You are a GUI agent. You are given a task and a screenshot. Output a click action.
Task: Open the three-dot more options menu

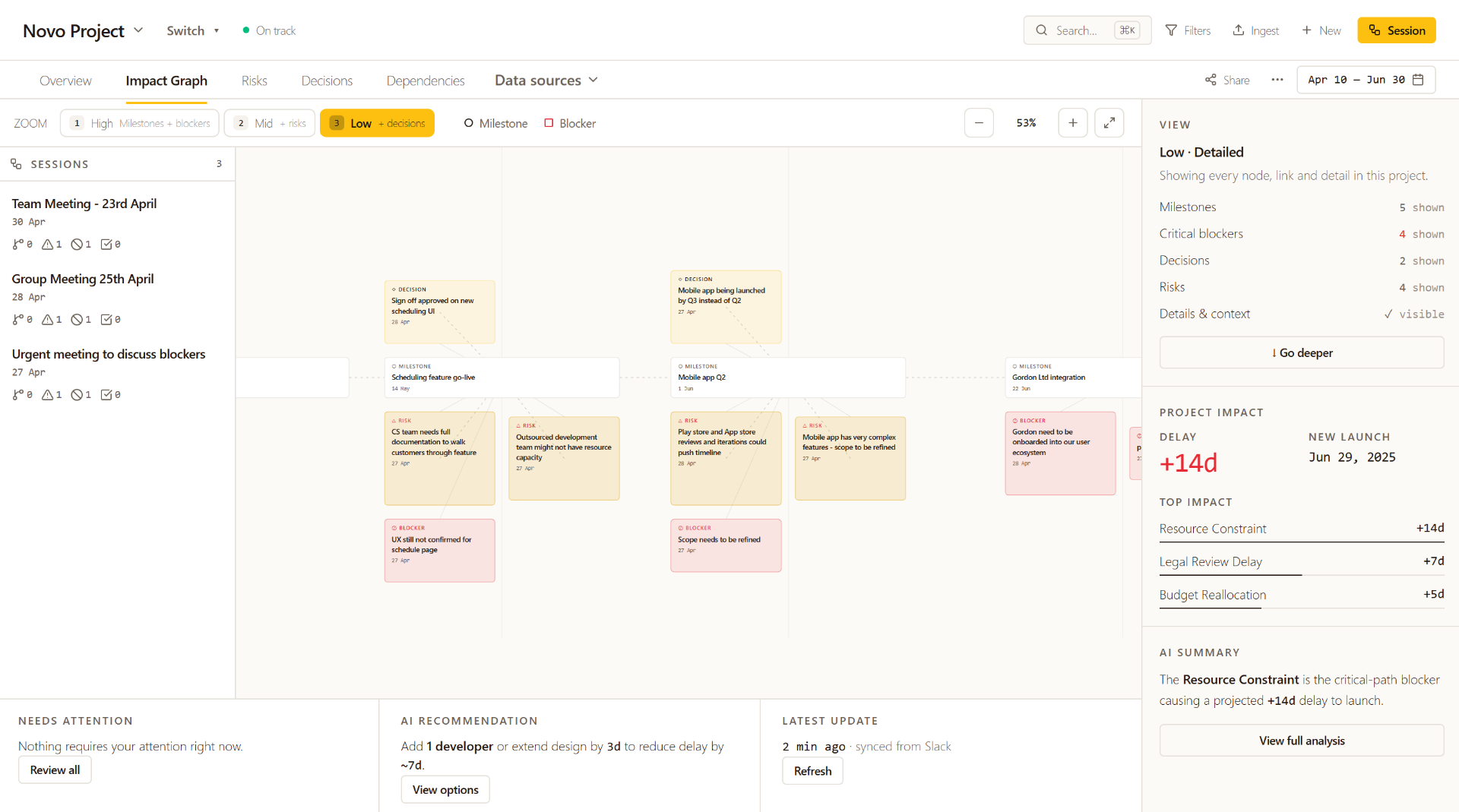tap(1277, 80)
